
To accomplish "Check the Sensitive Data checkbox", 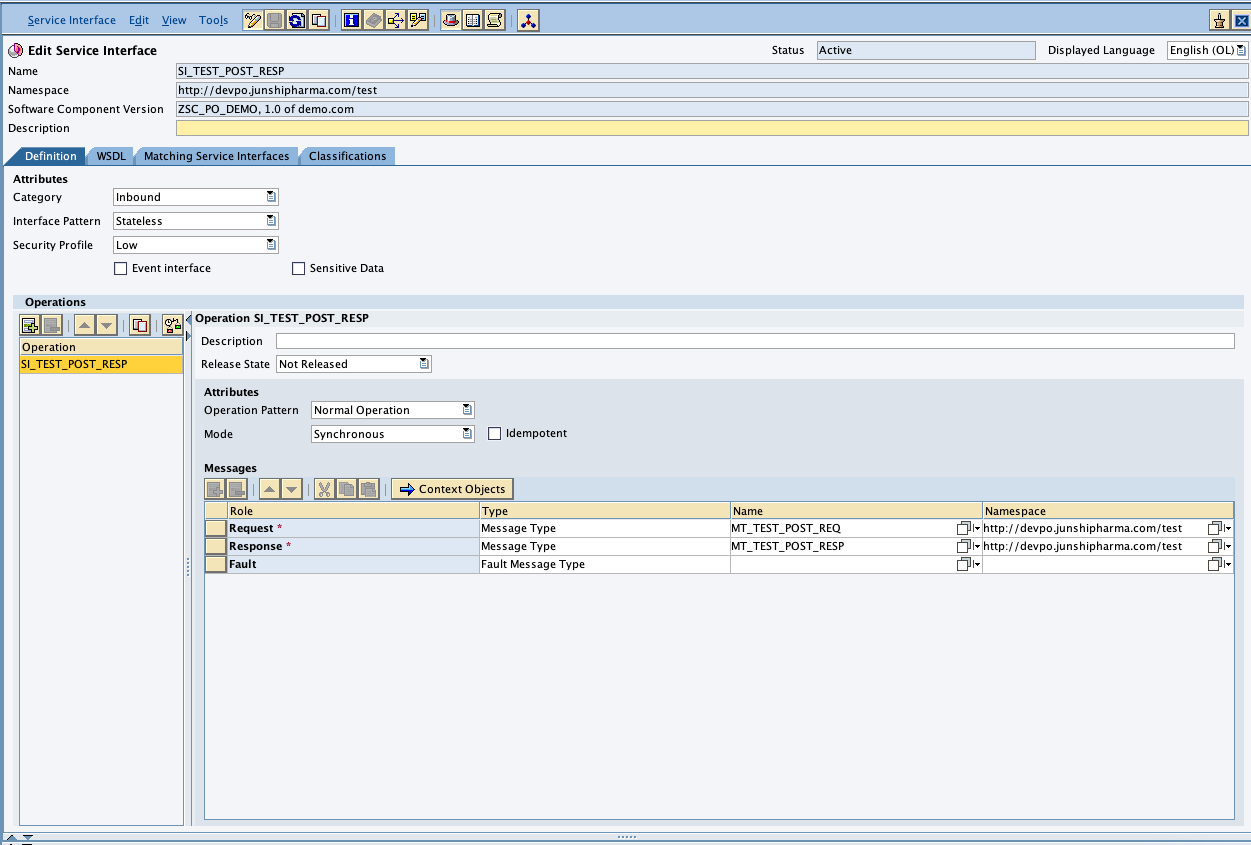I will 298,268.
